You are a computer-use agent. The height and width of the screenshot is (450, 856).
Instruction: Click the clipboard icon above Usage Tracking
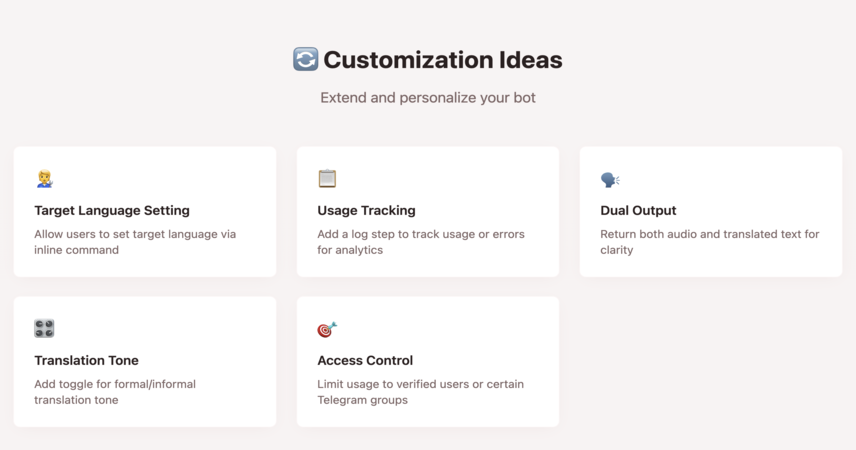tap(327, 179)
